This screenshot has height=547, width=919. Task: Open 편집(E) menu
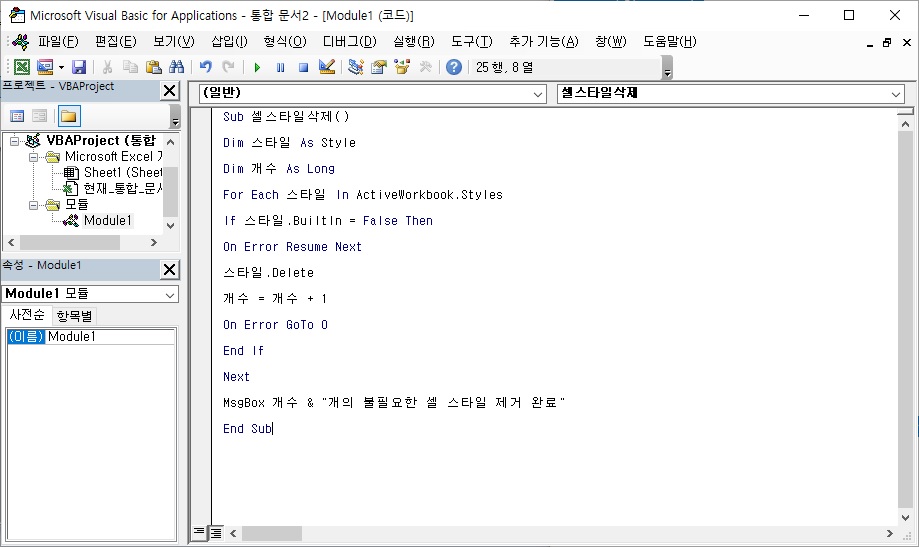(x=115, y=42)
